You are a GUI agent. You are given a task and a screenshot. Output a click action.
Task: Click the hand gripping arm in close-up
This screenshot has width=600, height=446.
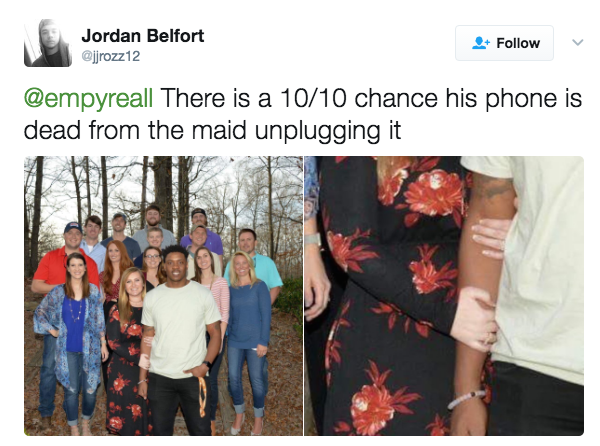pyautogui.click(x=474, y=319)
